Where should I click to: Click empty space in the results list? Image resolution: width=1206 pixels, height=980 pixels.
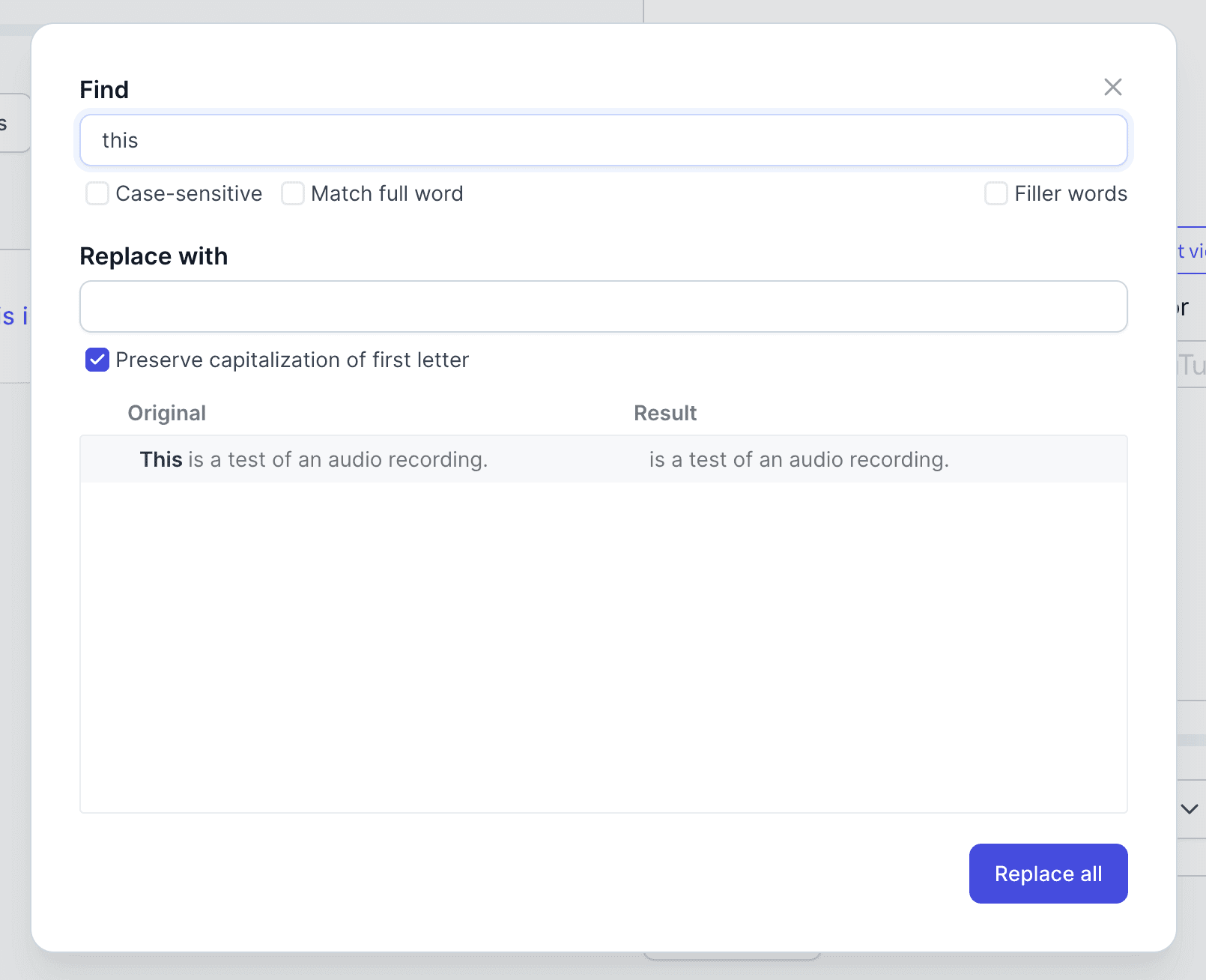(603, 644)
